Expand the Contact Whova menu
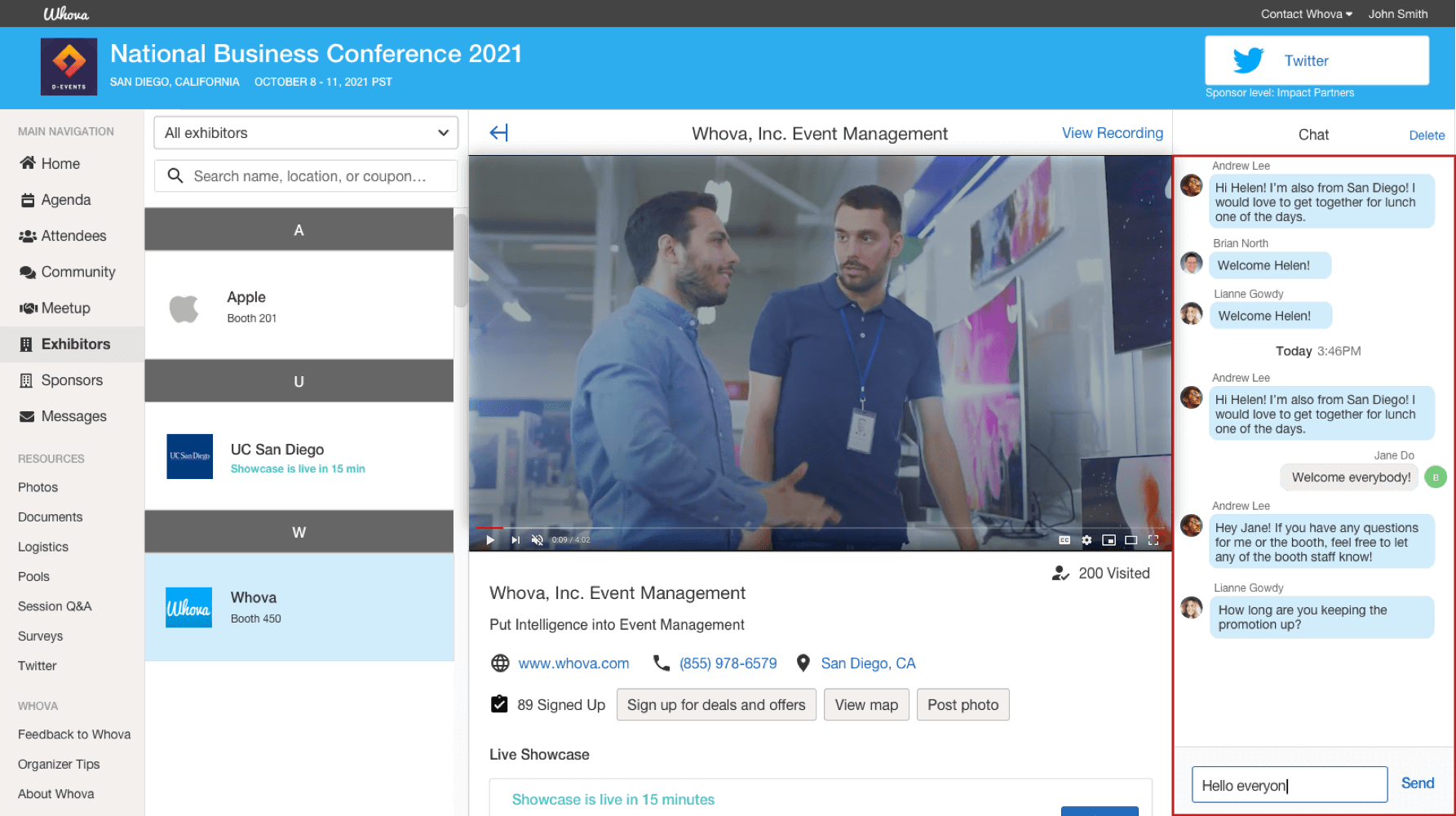 1306,14
